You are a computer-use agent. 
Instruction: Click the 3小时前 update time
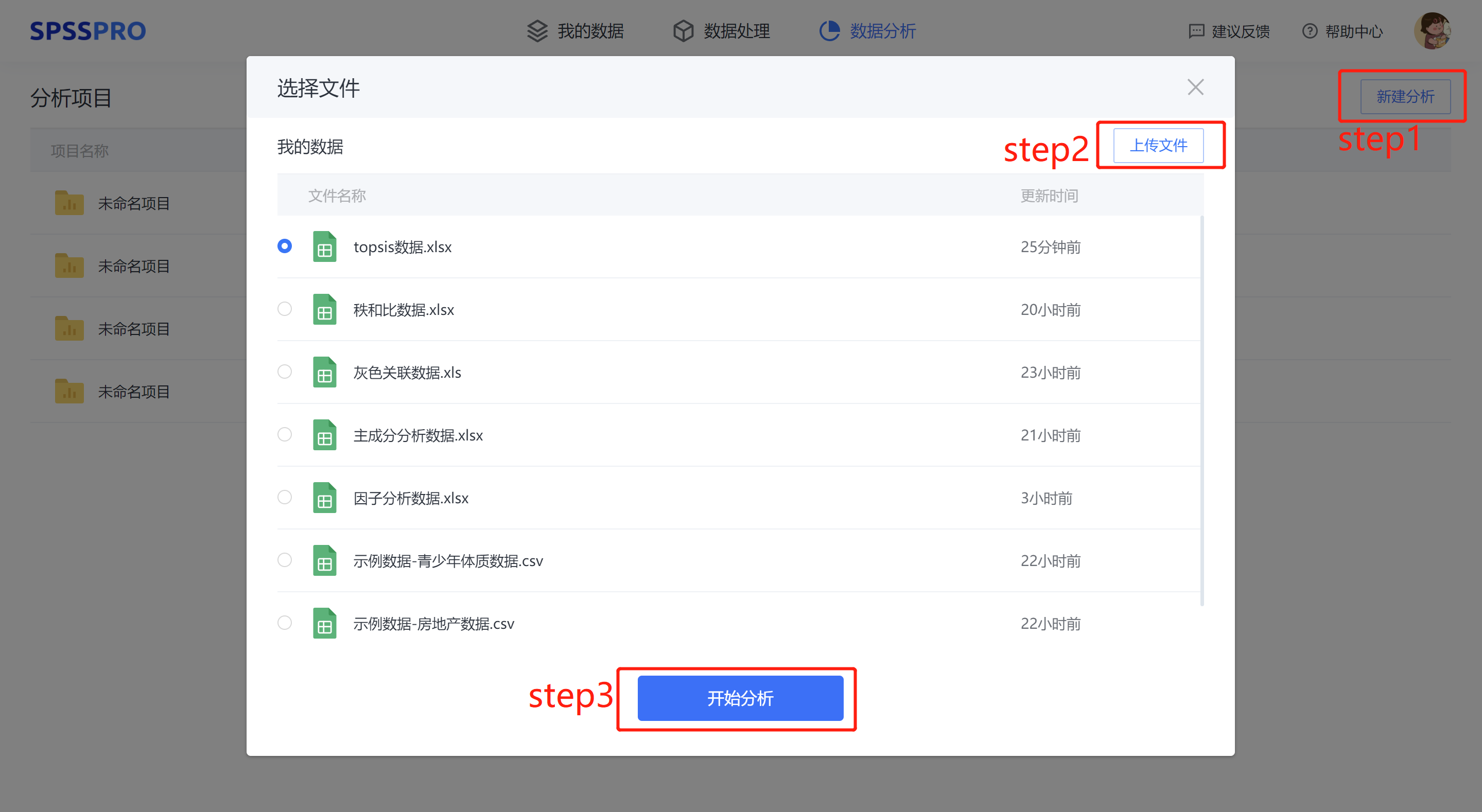(1047, 498)
